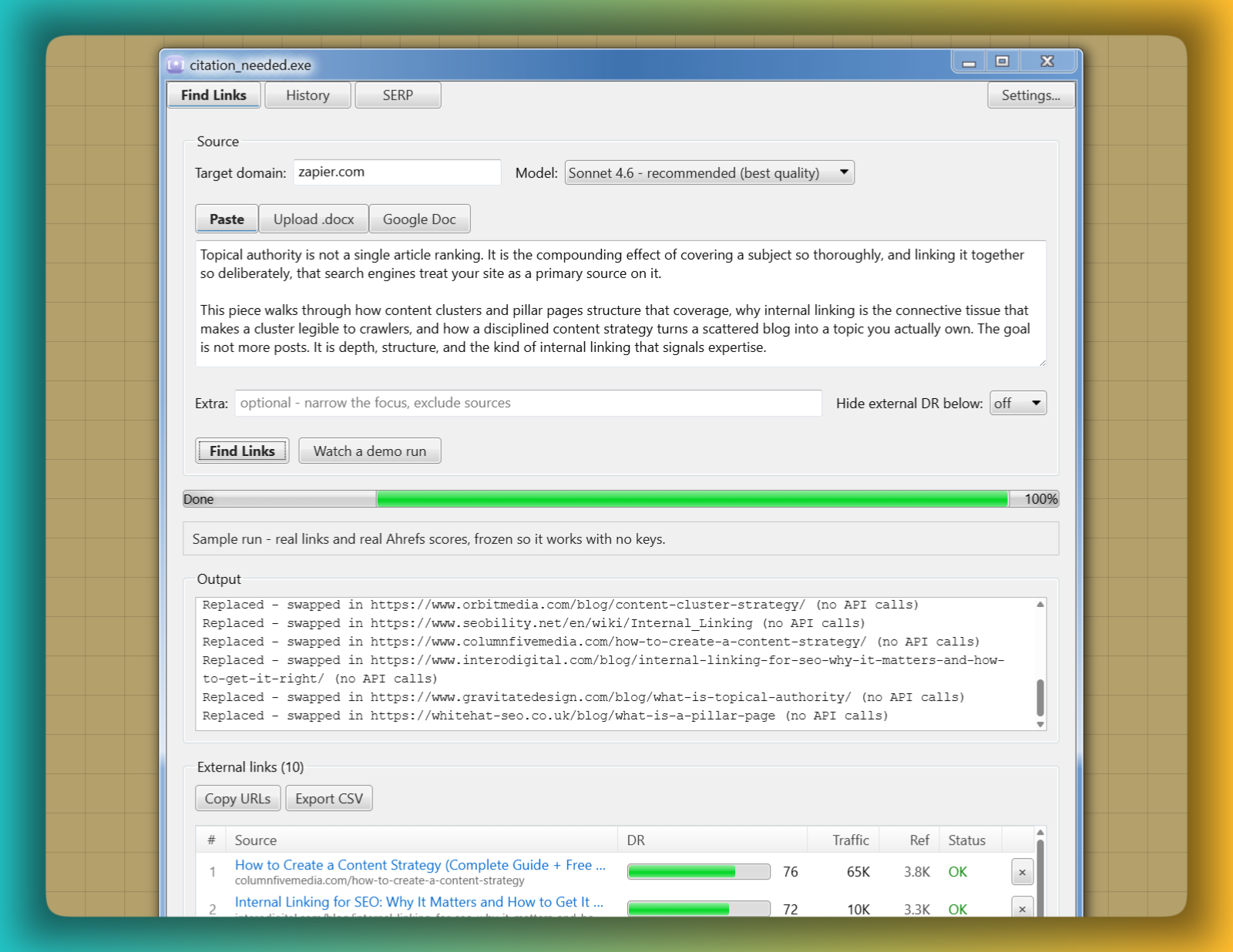Open How to Create a Content Strategy link
Image resolution: width=1233 pixels, height=952 pixels.
(420, 865)
